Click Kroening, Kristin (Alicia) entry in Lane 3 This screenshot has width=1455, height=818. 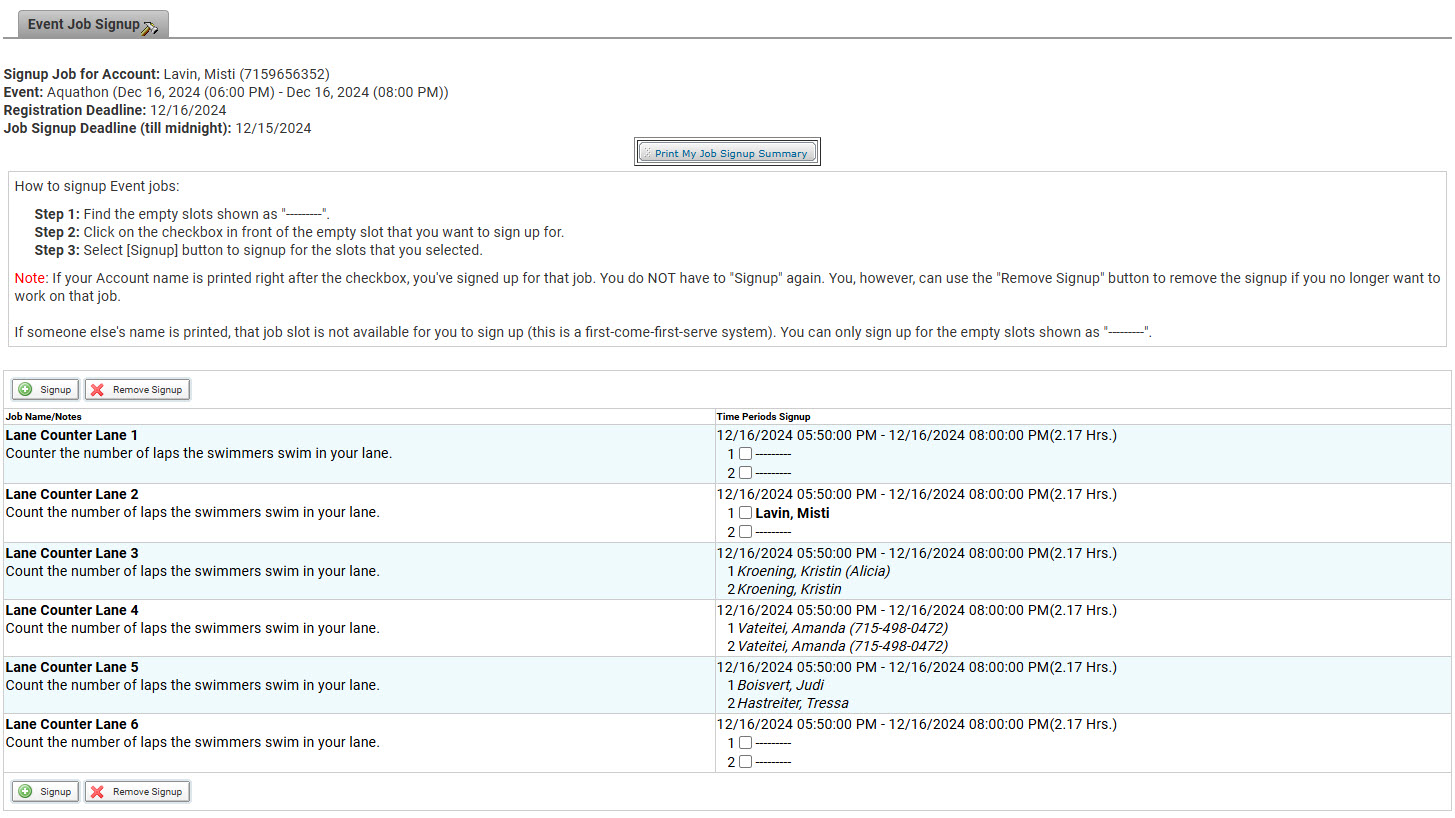813,571
